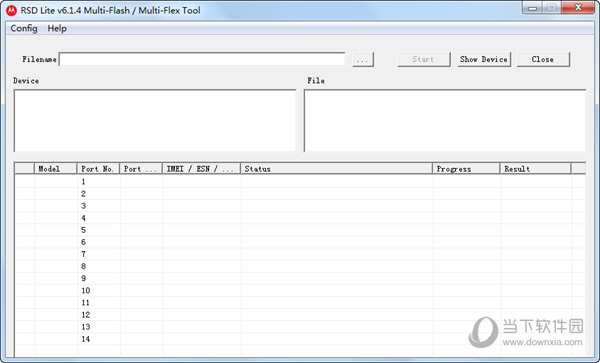Screen dimensions: 600x363
Task: Click the Port No. column header
Action: (x=98, y=169)
